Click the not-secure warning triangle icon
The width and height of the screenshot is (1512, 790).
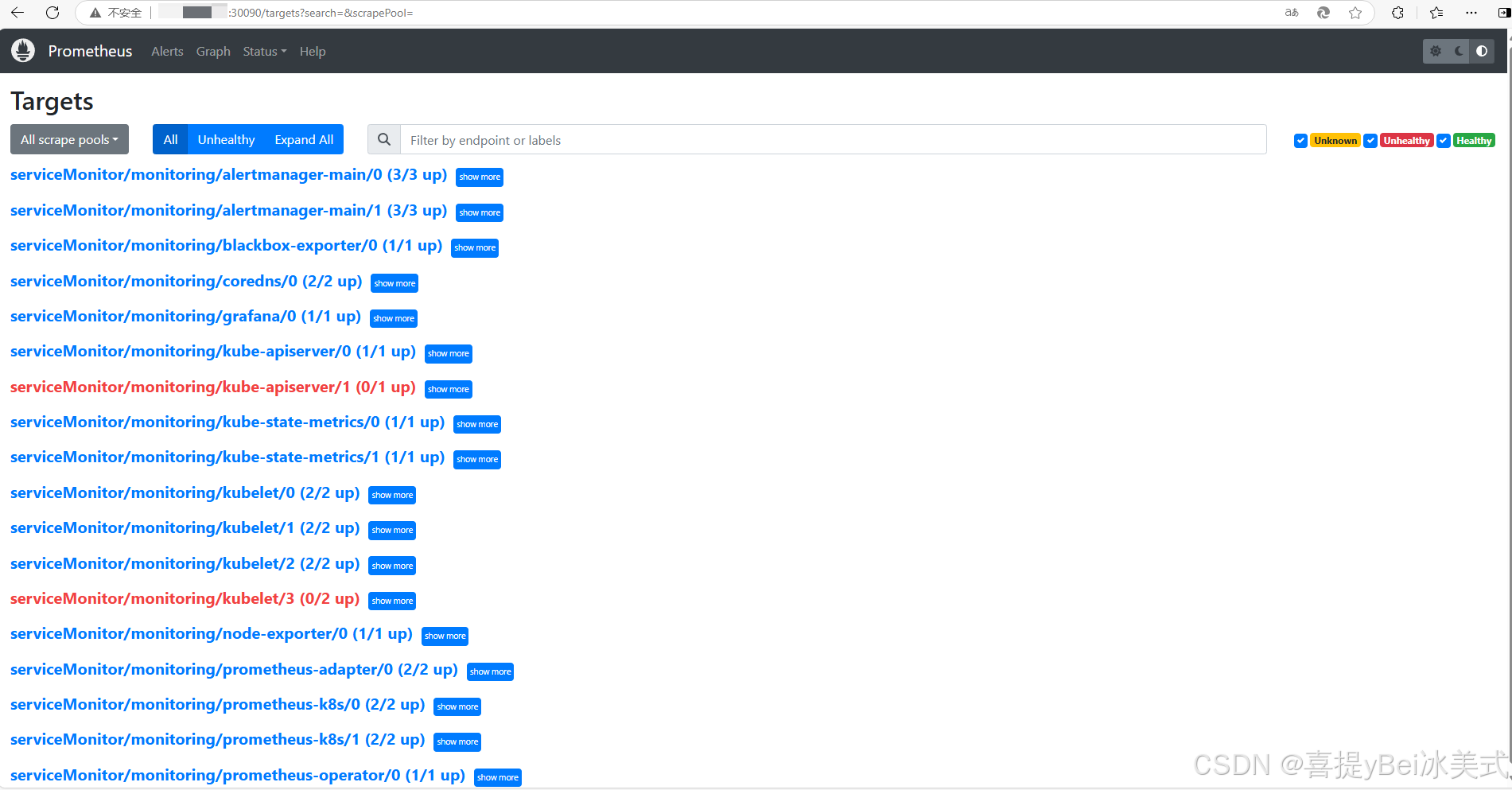(x=95, y=13)
